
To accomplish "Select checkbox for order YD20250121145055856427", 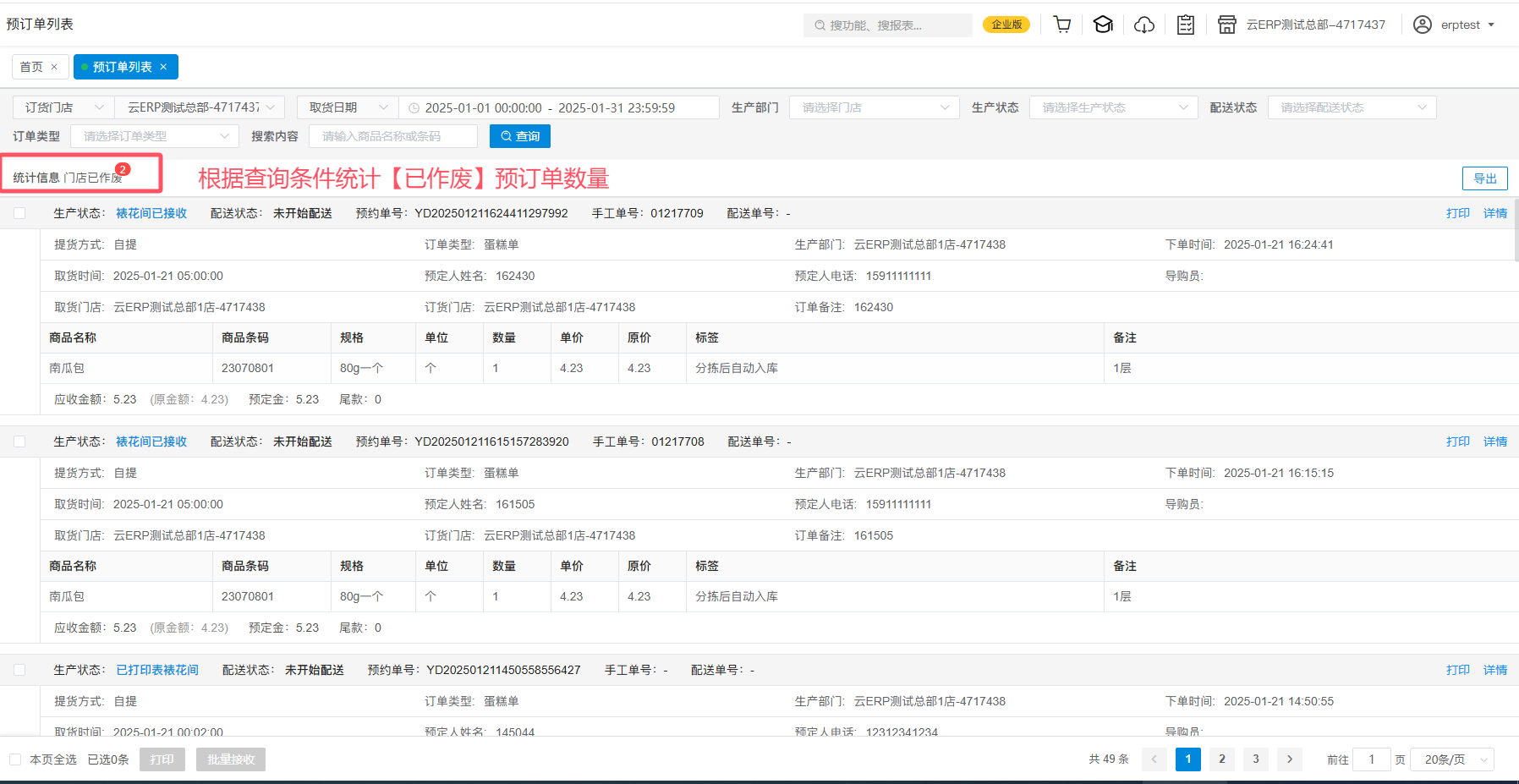I will point(19,670).
